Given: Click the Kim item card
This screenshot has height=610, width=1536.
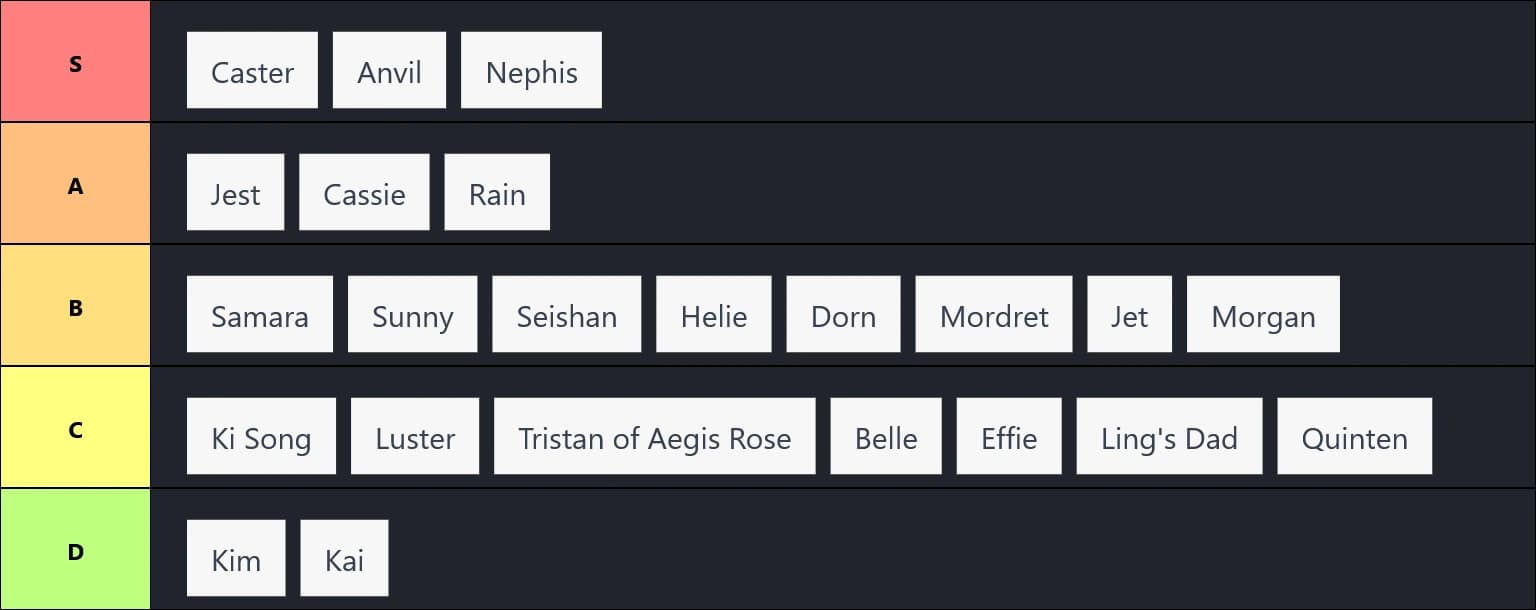Looking at the screenshot, I should point(236,559).
